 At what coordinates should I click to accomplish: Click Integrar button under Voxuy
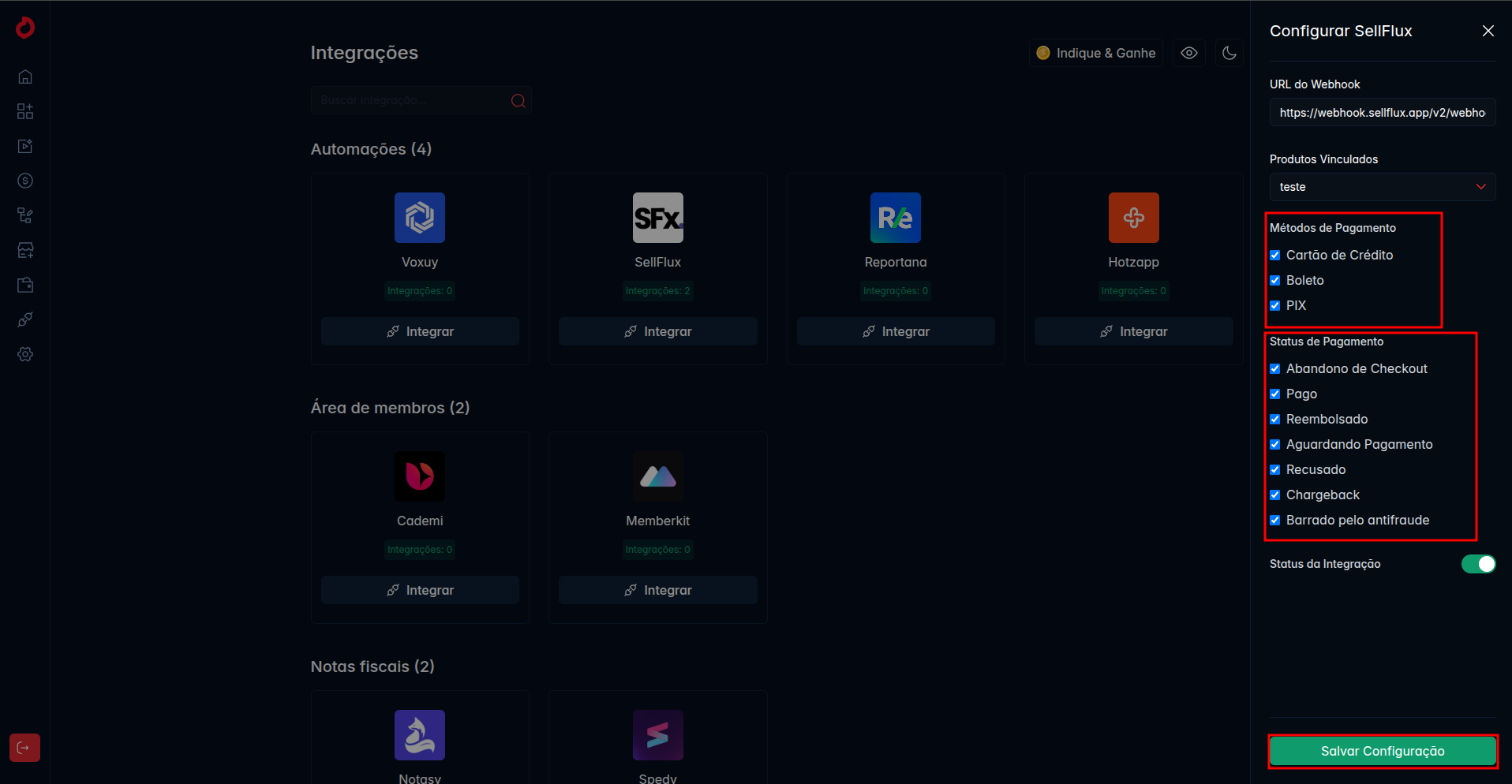pos(420,331)
